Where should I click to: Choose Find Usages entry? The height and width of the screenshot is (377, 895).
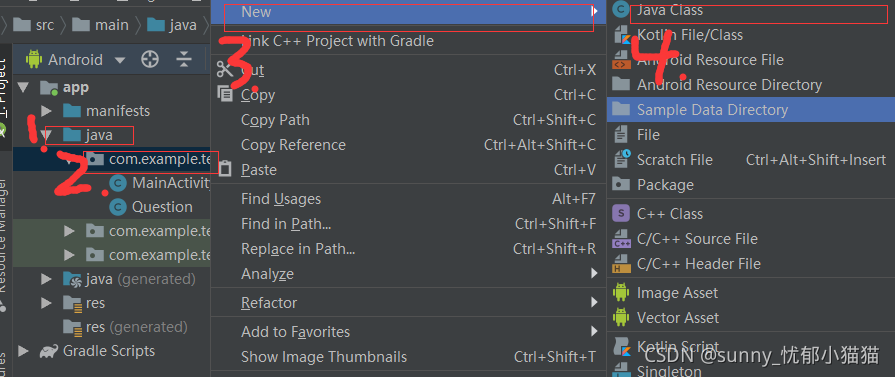[408, 199]
